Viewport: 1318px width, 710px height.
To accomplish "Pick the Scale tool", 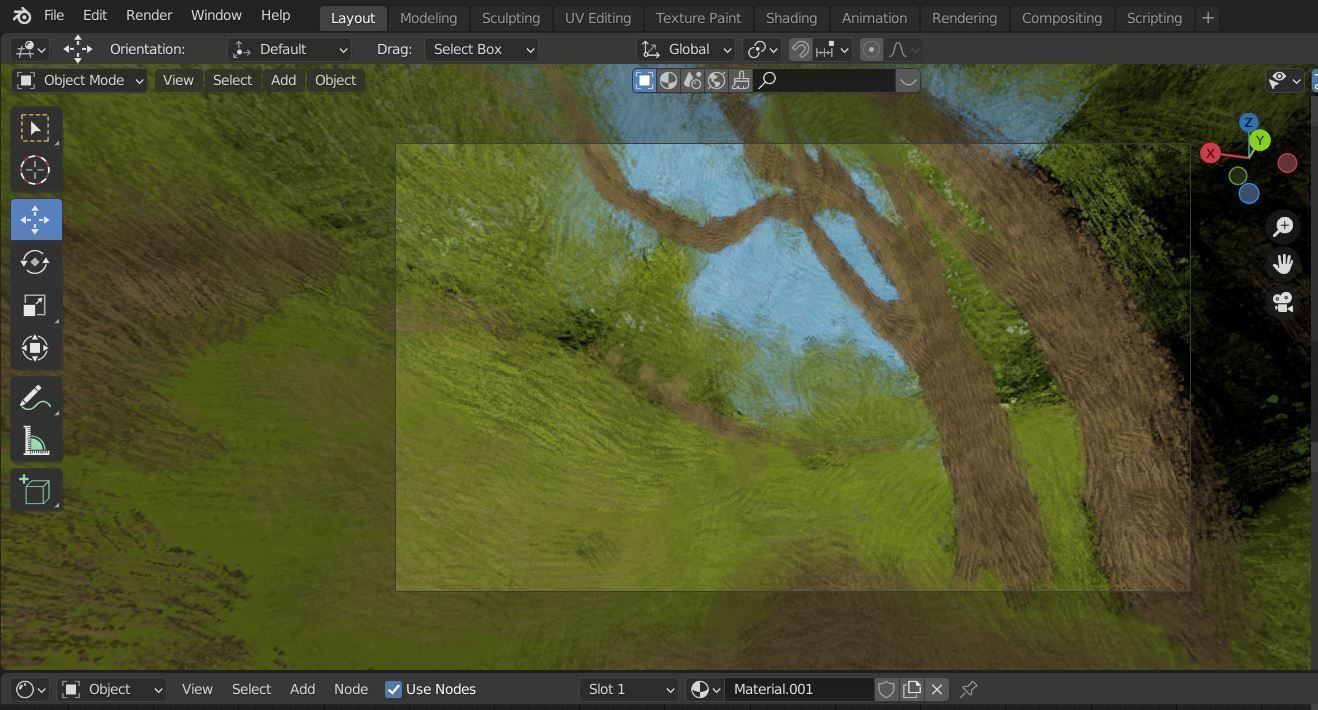I will 35,306.
